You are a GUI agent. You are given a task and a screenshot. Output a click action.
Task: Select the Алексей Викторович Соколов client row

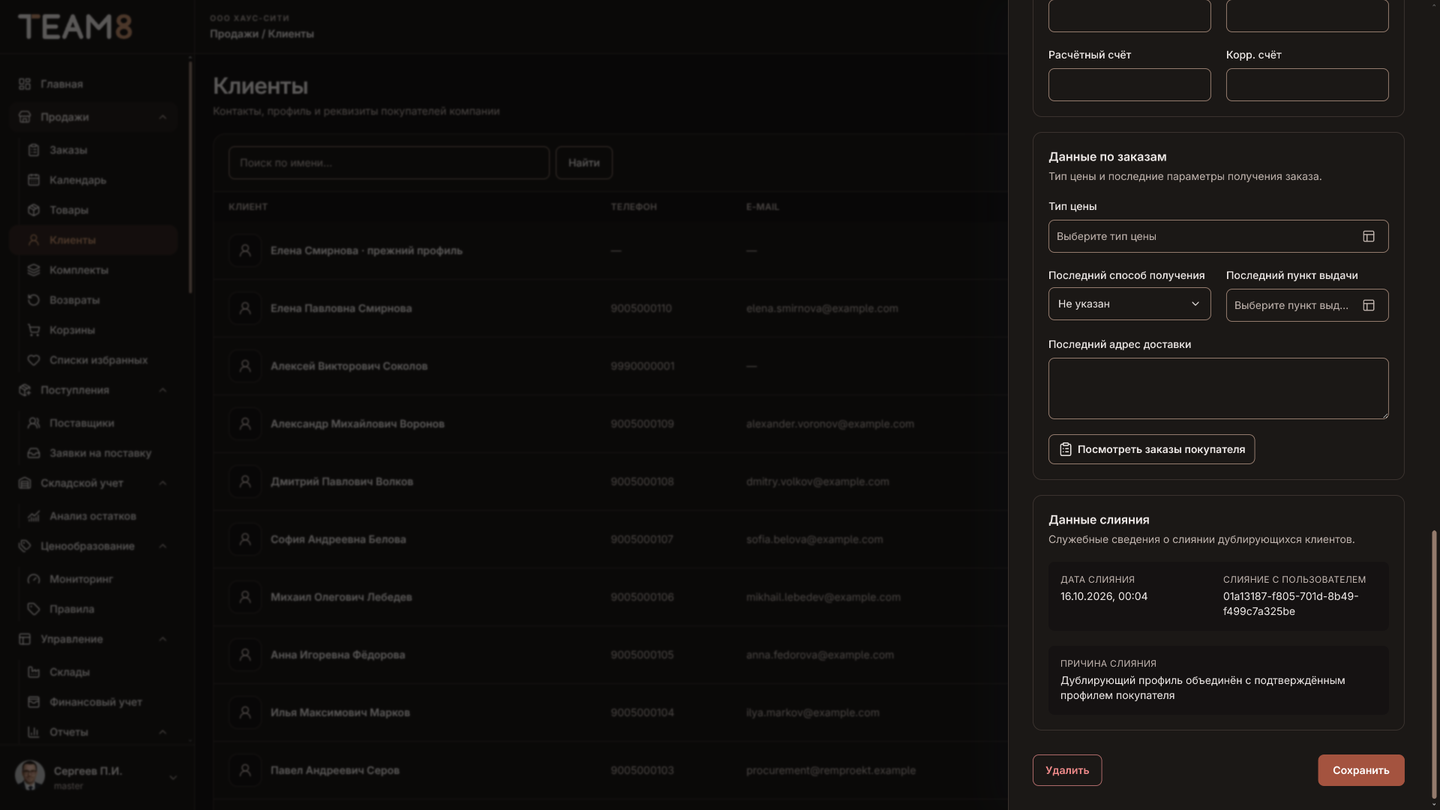coord(610,366)
